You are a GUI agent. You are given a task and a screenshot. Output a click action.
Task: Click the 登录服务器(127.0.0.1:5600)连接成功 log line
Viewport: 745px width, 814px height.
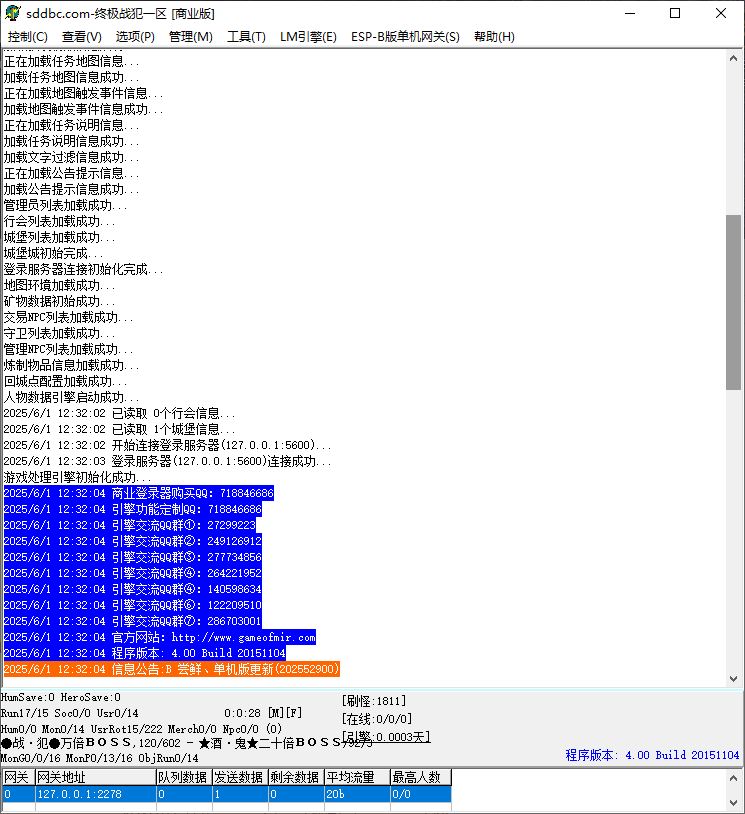pos(167,461)
